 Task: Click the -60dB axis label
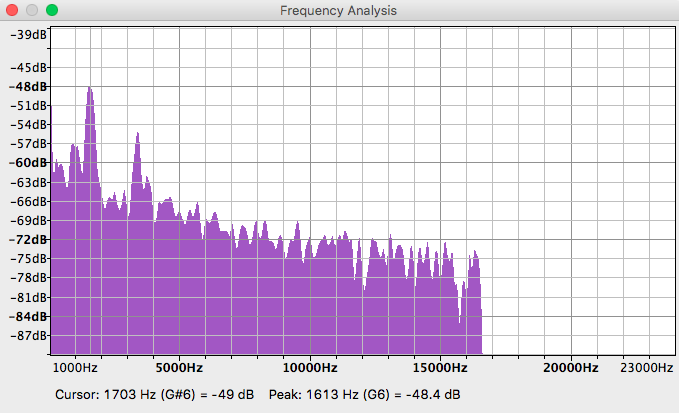click(28, 163)
